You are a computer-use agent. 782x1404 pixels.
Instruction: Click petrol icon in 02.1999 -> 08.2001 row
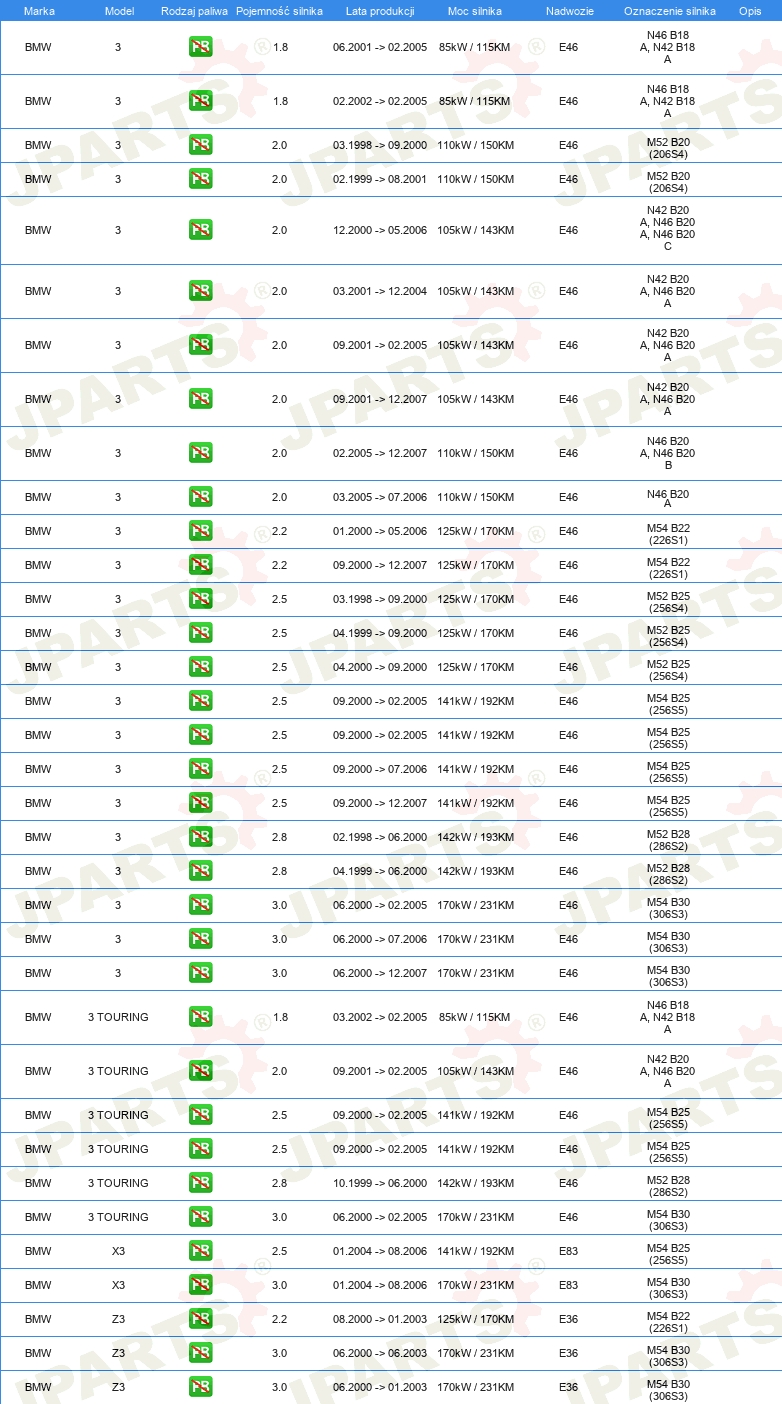(200, 179)
